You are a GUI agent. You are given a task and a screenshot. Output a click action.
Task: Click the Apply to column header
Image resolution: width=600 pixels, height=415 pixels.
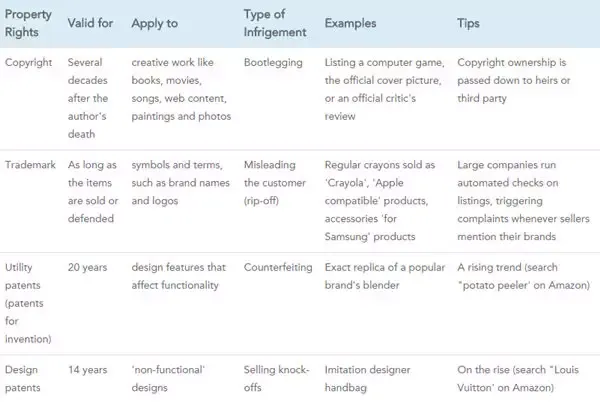click(x=155, y=24)
